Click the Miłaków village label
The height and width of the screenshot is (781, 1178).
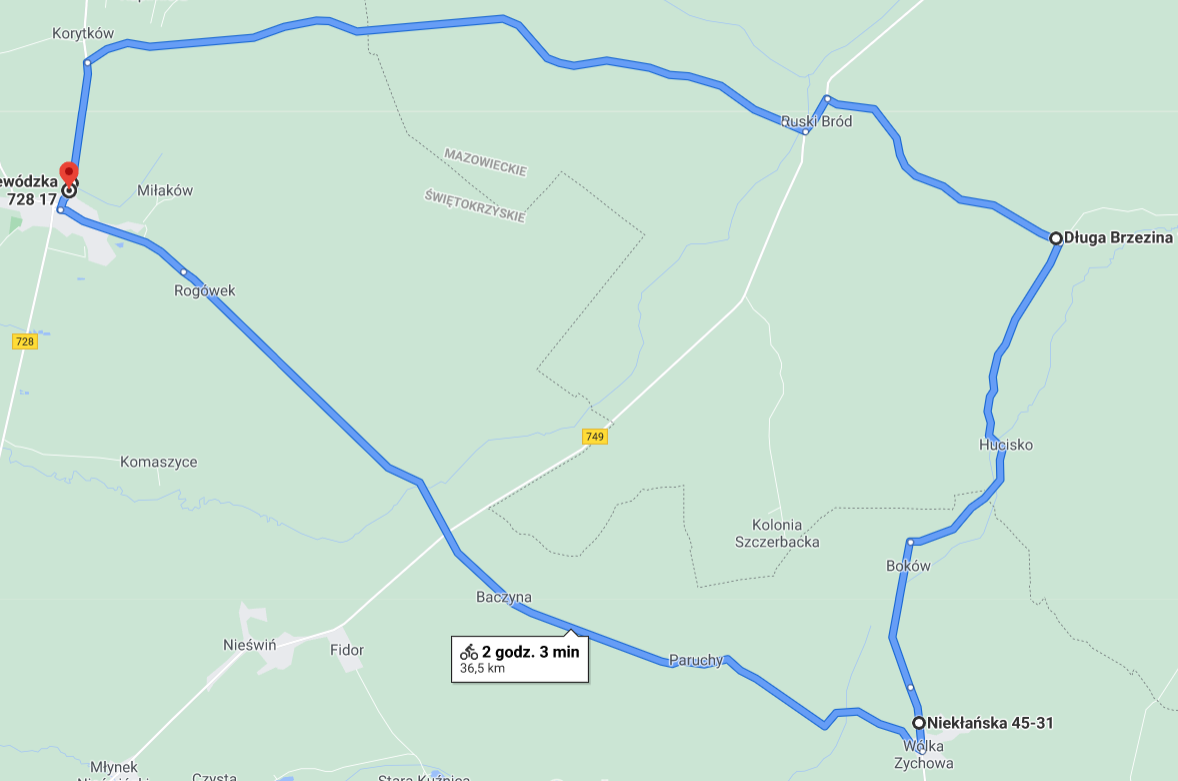click(165, 190)
